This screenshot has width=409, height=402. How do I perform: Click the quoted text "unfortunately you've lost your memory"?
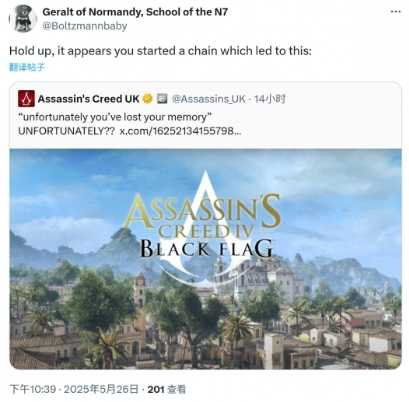(x=115, y=117)
